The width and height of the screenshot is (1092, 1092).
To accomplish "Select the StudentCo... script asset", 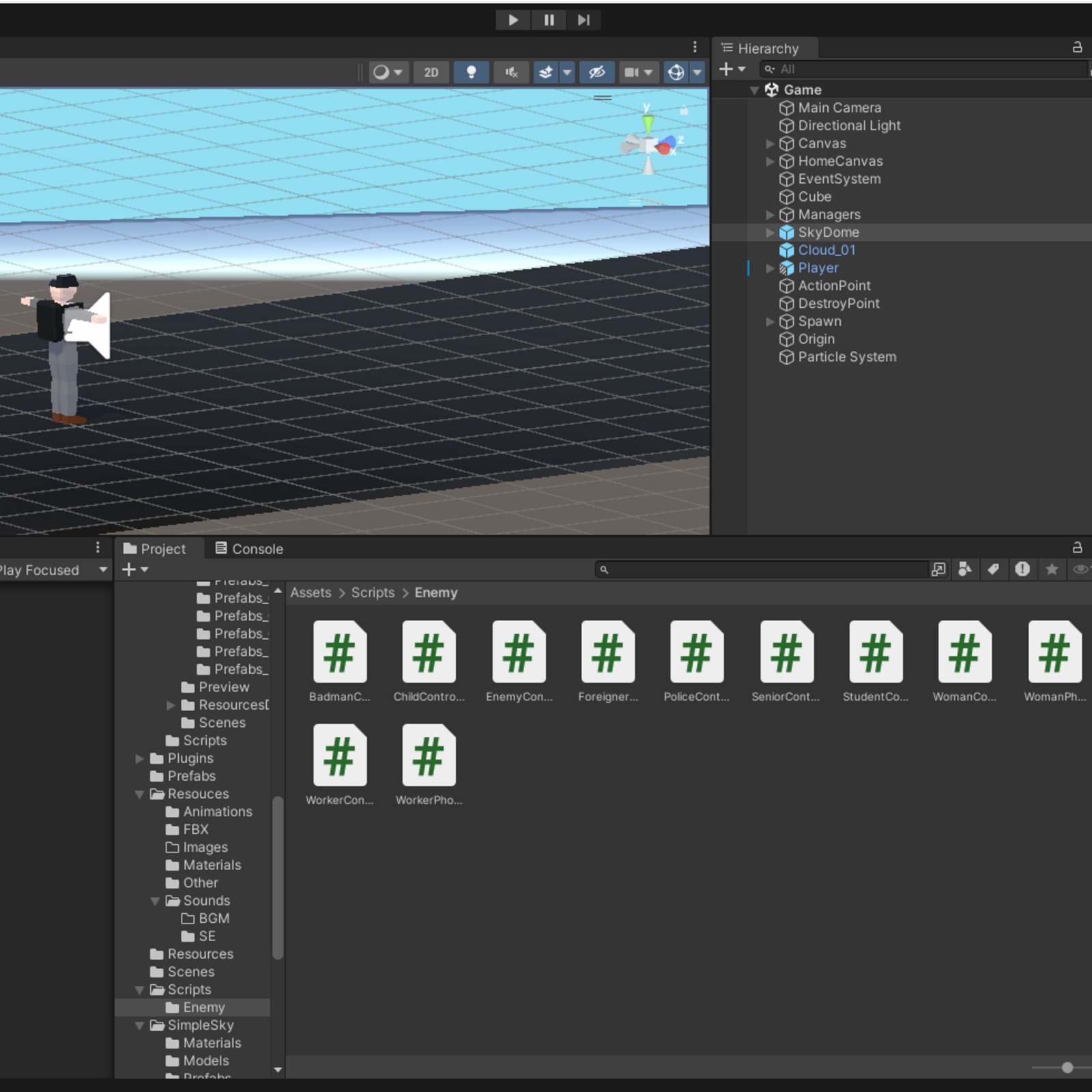I will coord(876,661).
